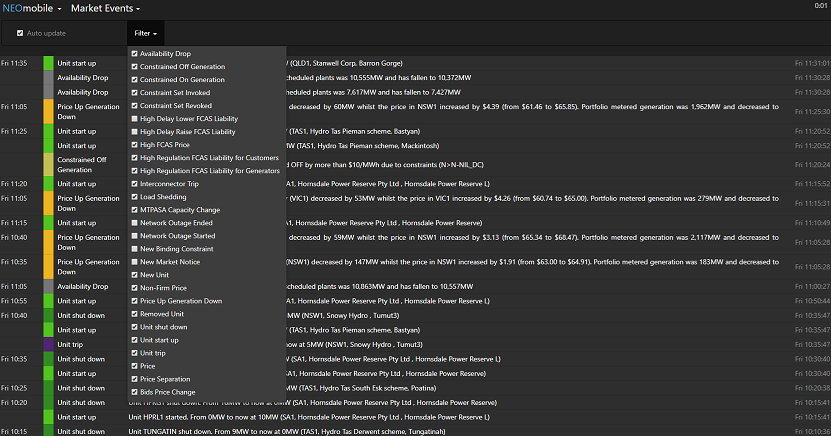This screenshot has height=436, width=831.
Task: Disable the Bids Price Change filter
Action: 135,392
